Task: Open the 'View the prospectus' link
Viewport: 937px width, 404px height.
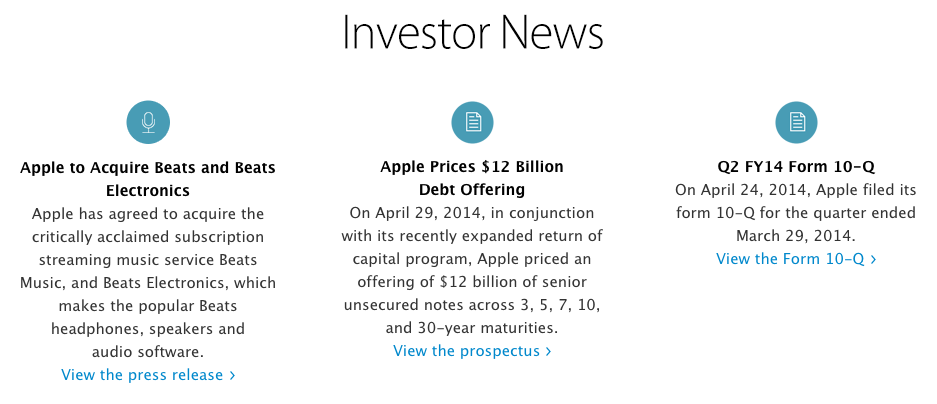Action: pos(472,351)
